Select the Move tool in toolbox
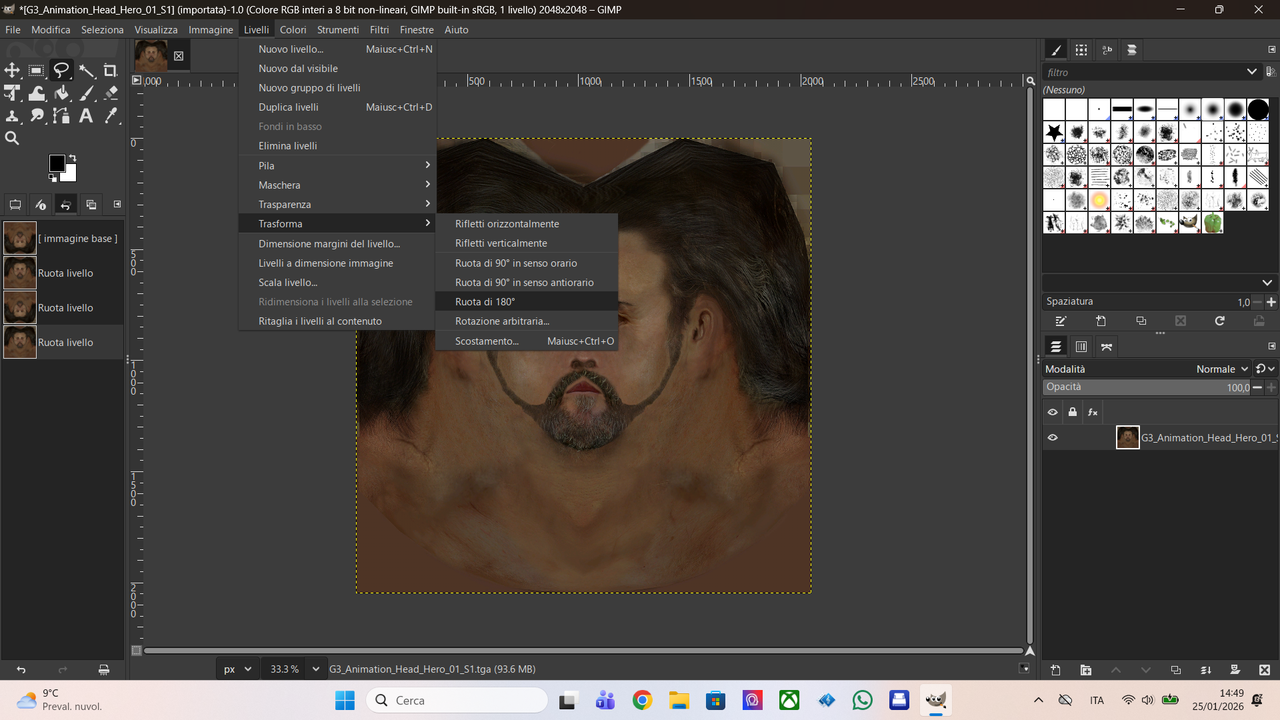This screenshot has width=1280, height=720. click(12, 70)
